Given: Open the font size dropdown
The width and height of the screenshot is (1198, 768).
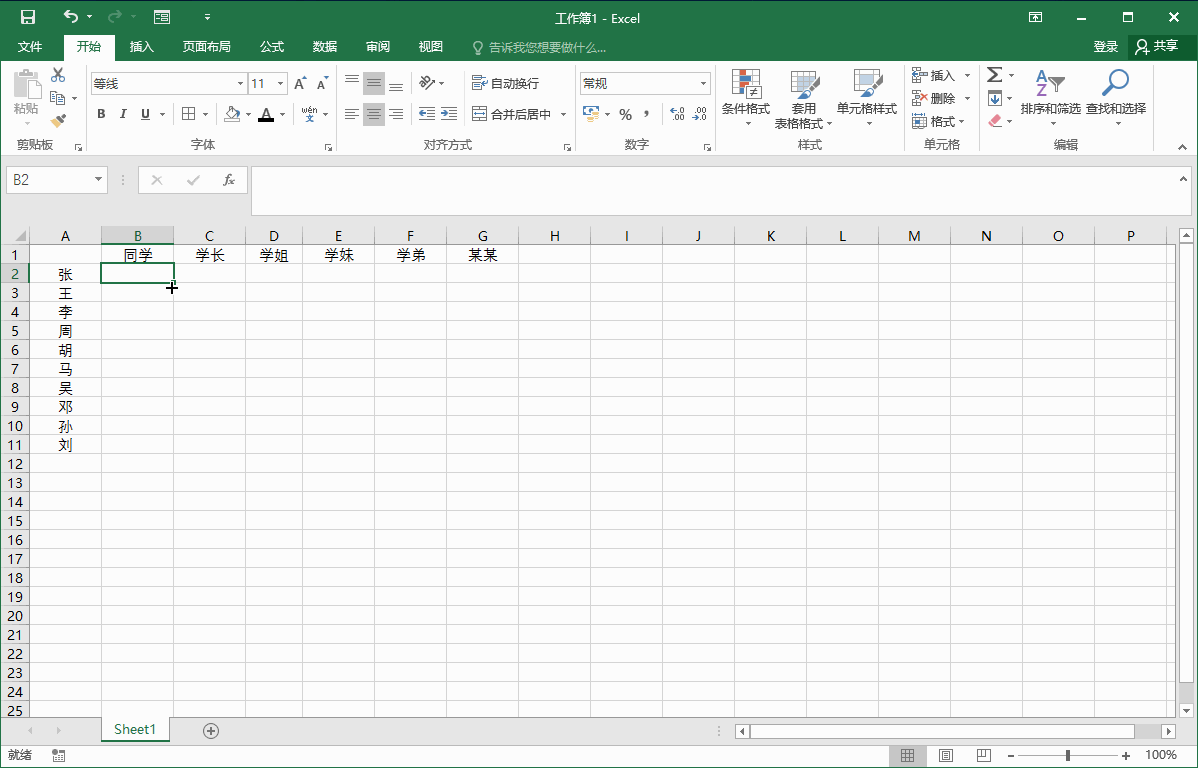Looking at the screenshot, I should point(280,83).
